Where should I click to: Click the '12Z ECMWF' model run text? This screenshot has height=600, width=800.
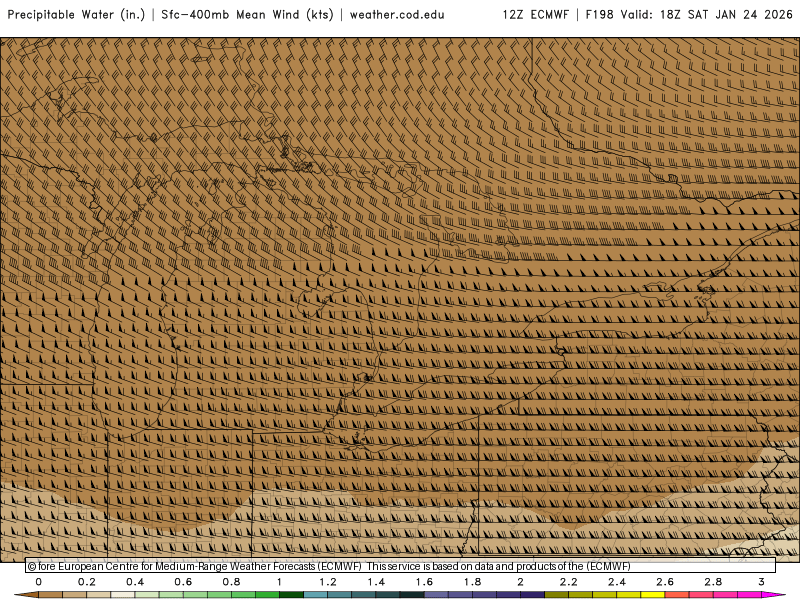(535, 15)
